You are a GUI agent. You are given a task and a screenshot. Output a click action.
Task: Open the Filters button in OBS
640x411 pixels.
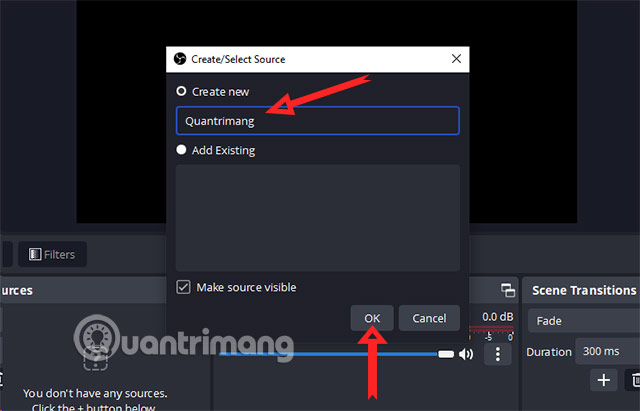tap(52, 254)
